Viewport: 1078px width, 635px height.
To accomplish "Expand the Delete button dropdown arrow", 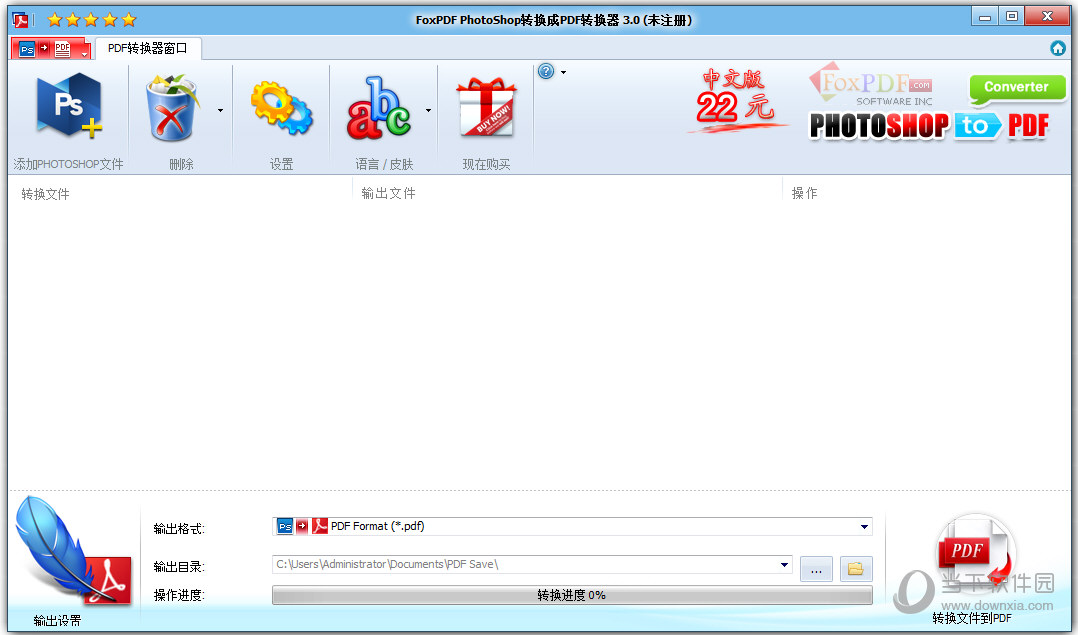I will tap(221, 110).
